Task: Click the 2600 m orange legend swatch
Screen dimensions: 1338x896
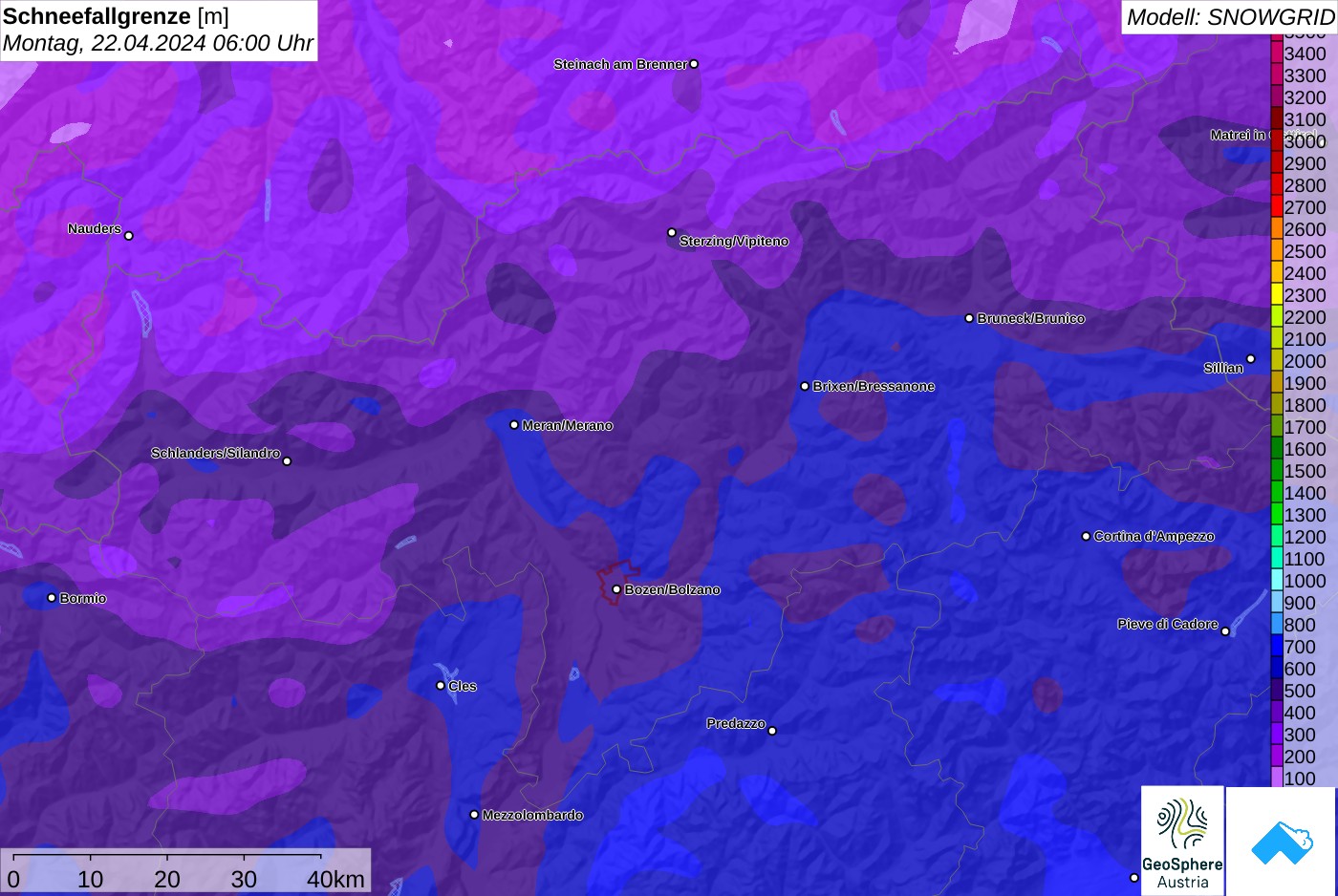Action: (x=1276, y=229)
